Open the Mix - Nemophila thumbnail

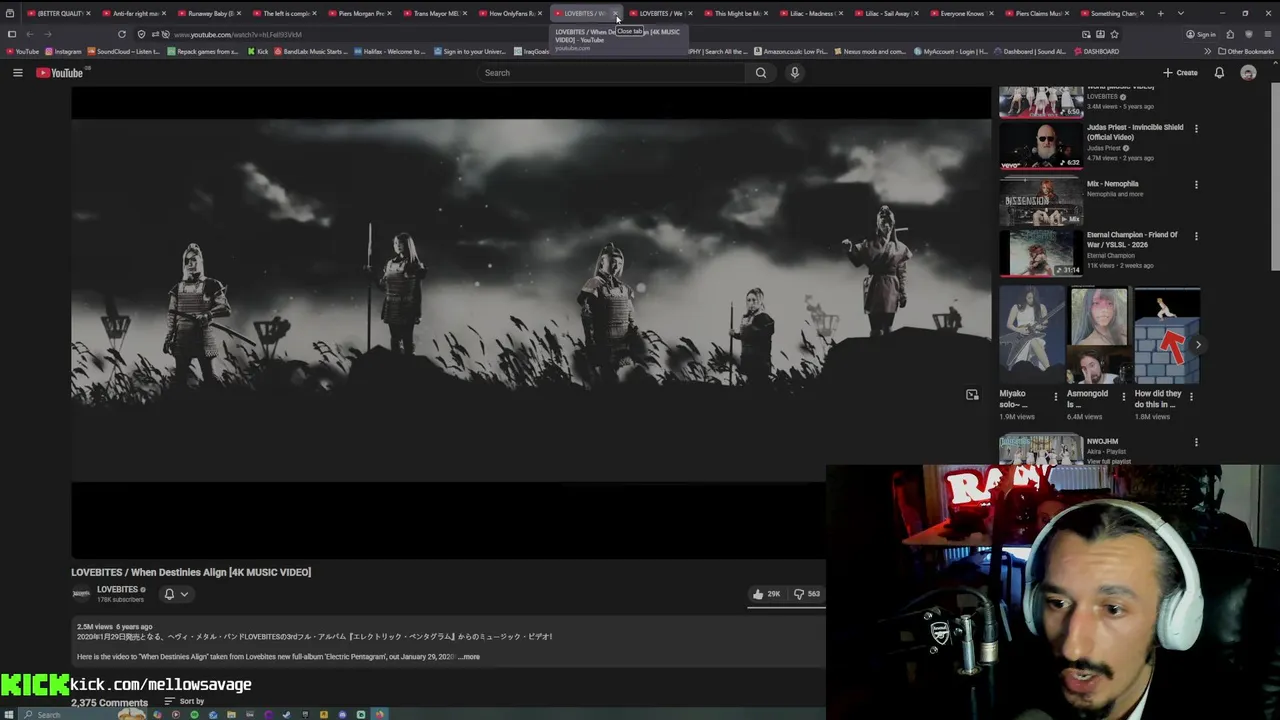click(x=1041, y=201)
